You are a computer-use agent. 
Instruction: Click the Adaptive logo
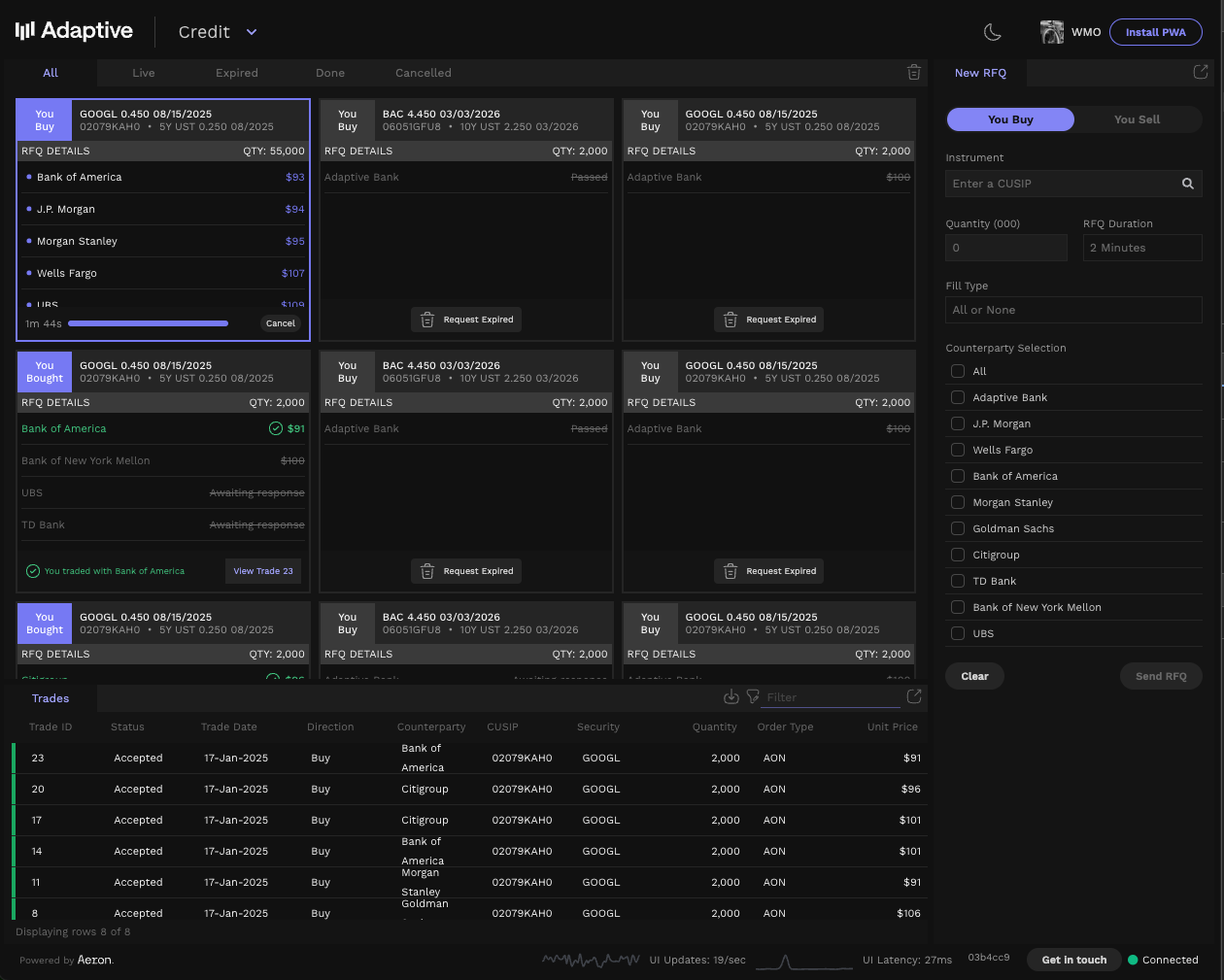[x=74, y=30]
